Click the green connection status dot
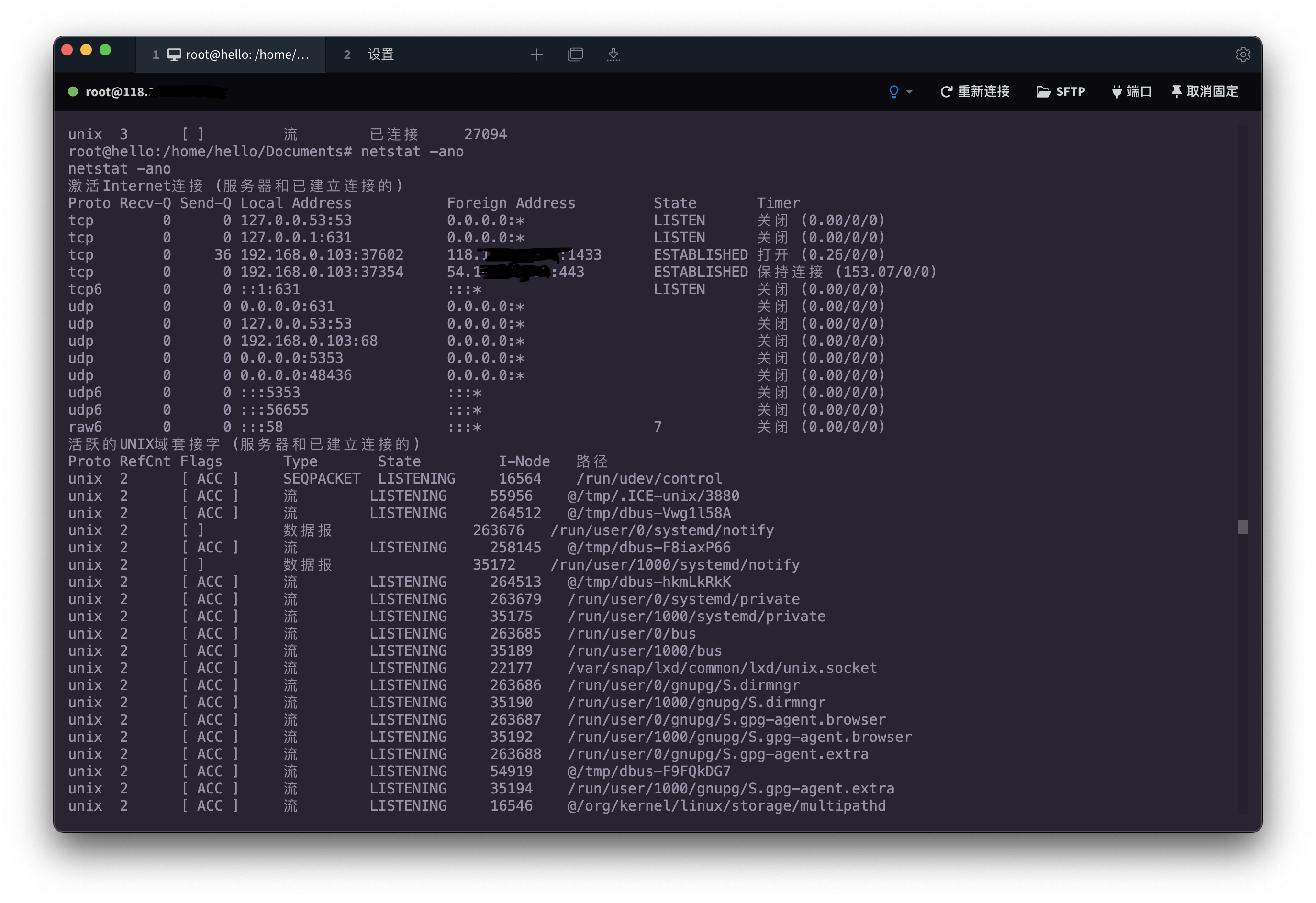Screen dimensions: 1316x903 point(72,92)
